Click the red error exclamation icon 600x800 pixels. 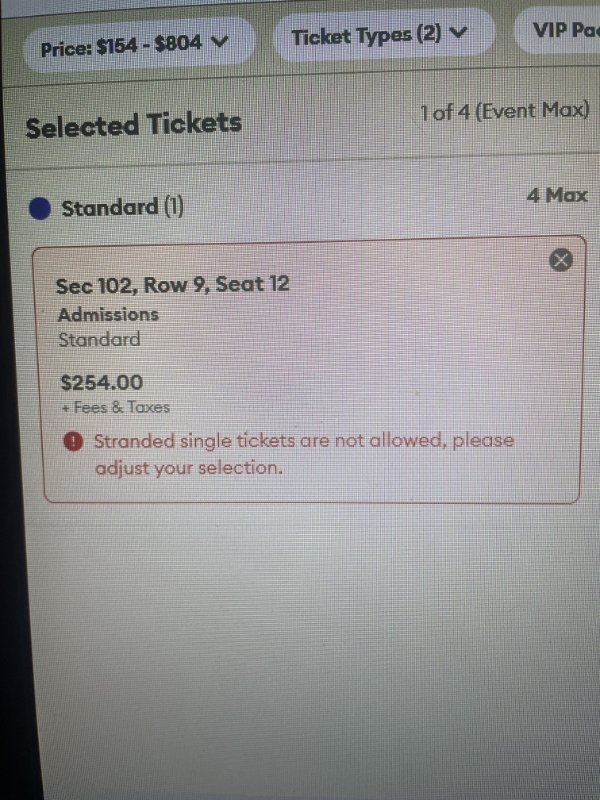pyautogui.click(x=72, y=442)
